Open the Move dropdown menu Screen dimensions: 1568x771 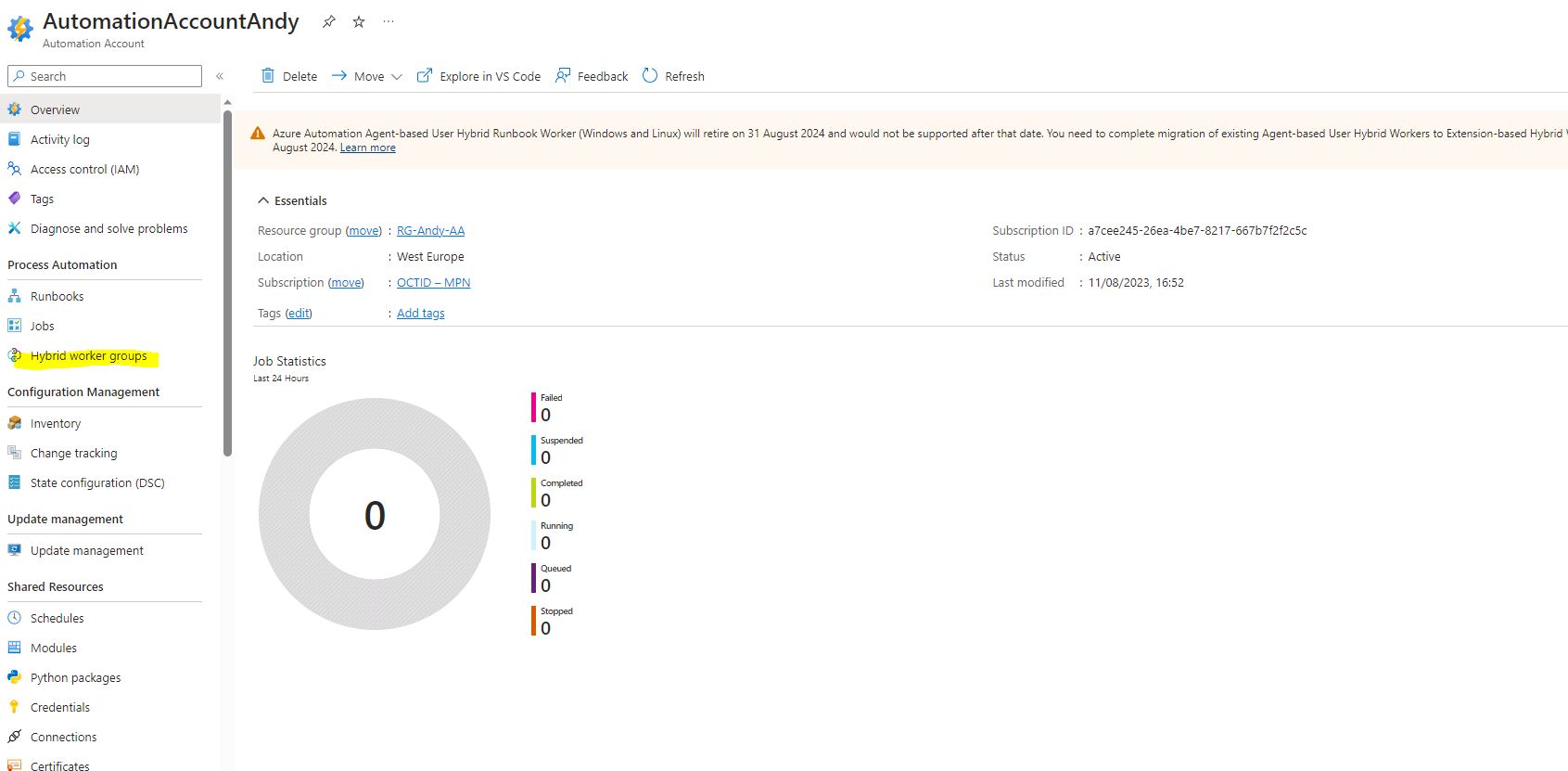(367, 76)
